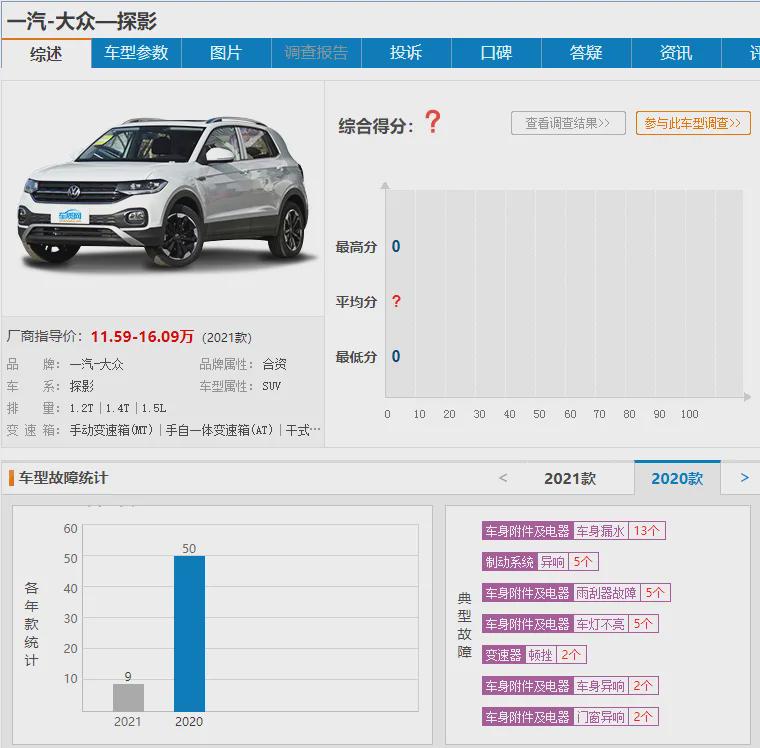Open the 综述 overview tab
The image size is (760, 748).
click(x=46, y=53)
